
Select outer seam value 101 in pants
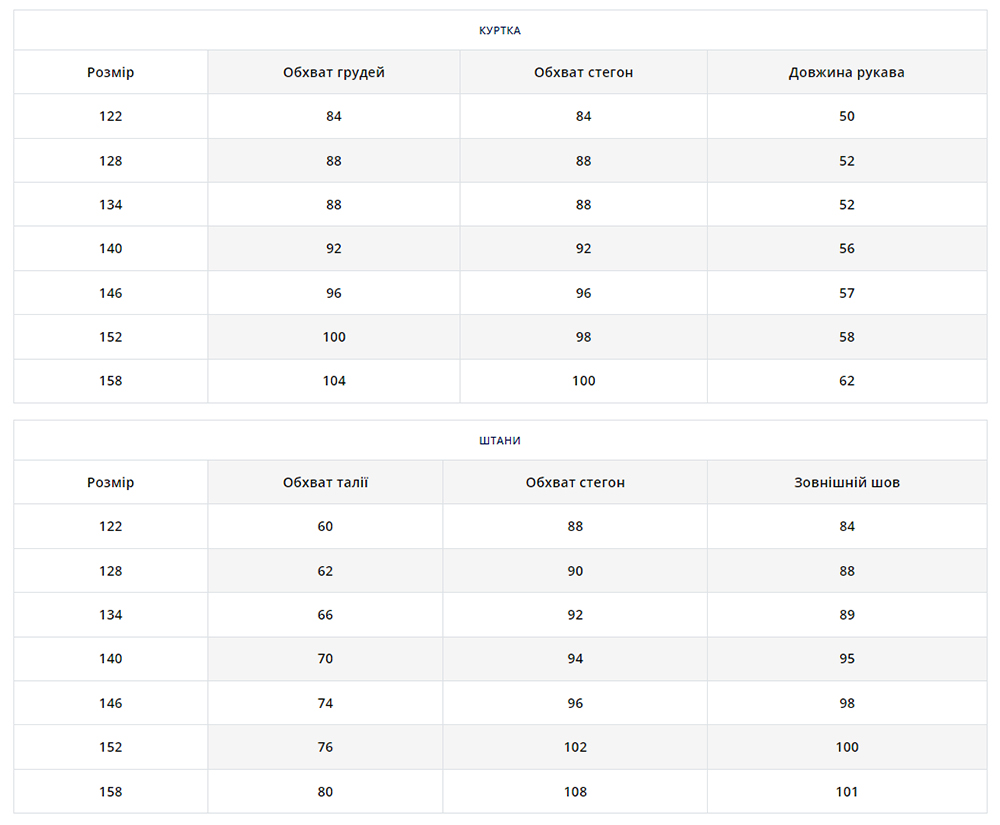coord(846,792)
